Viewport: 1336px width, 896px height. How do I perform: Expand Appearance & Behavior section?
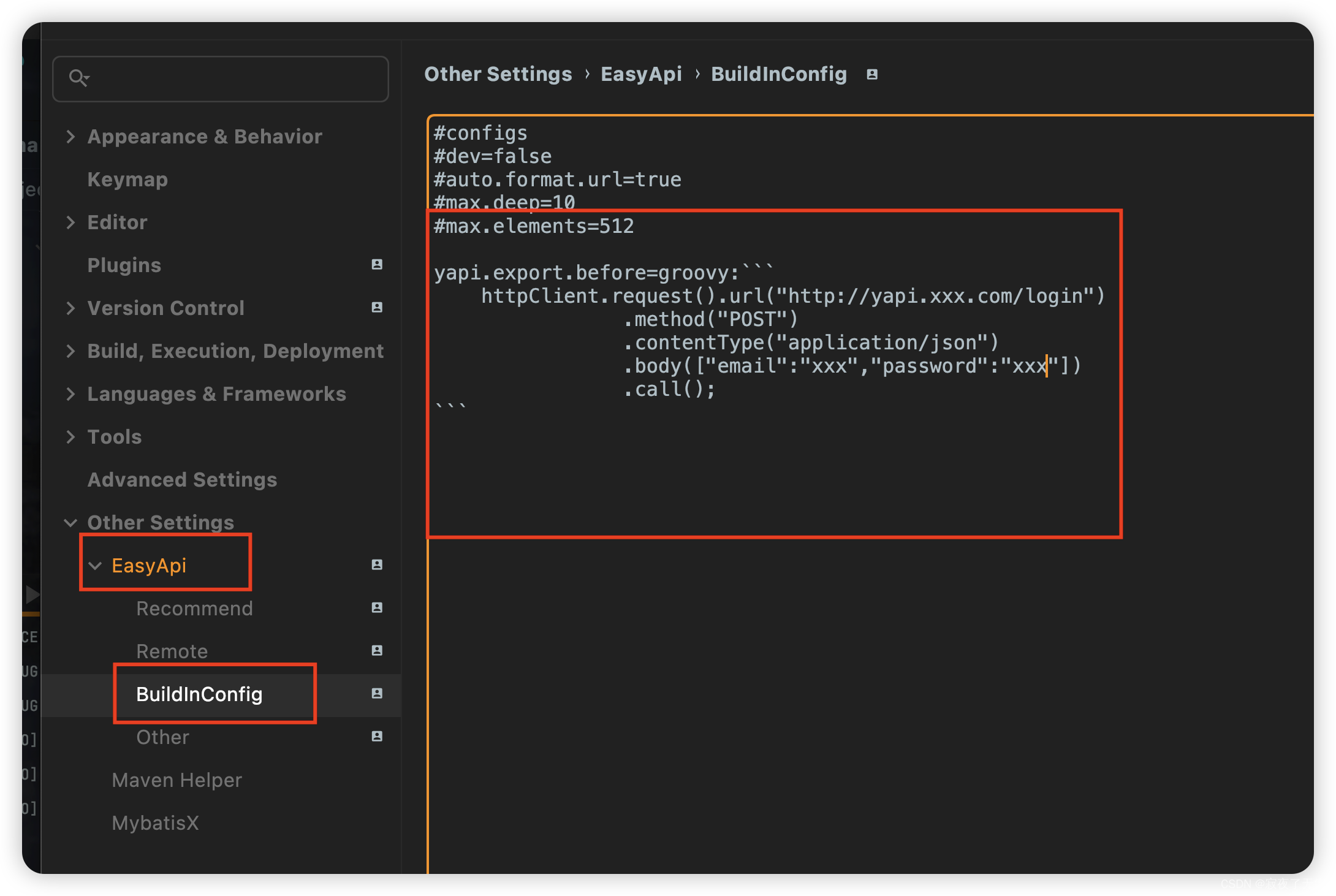[70, 136]
